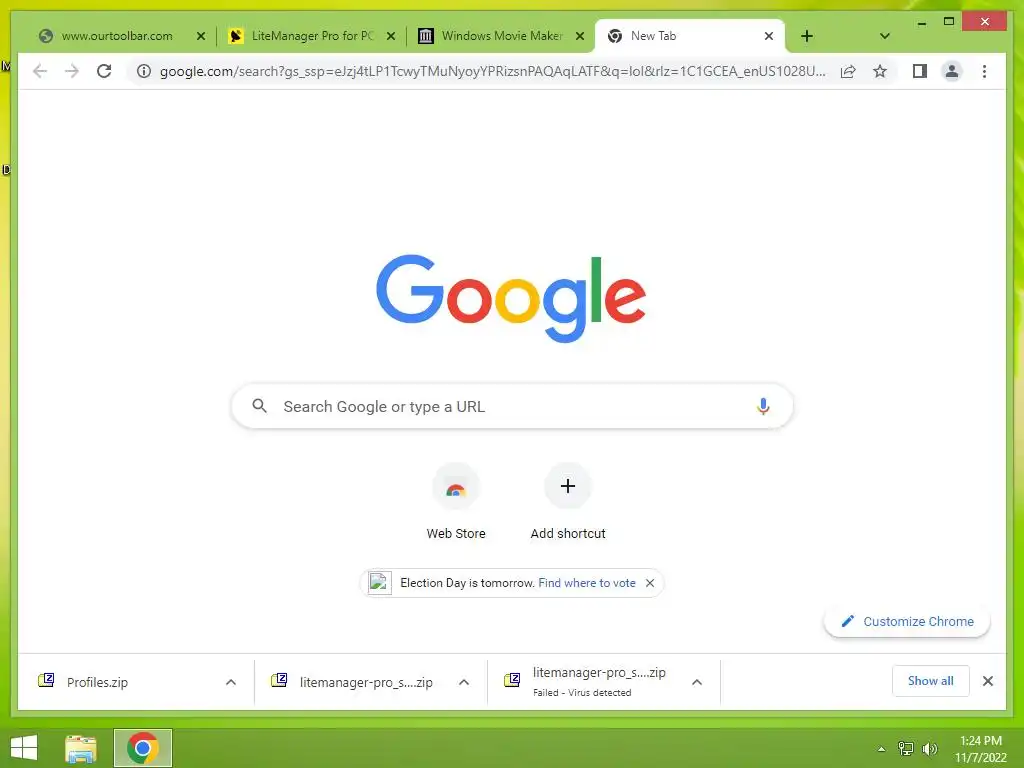Click Show all downloads

[x=930, y=680]
